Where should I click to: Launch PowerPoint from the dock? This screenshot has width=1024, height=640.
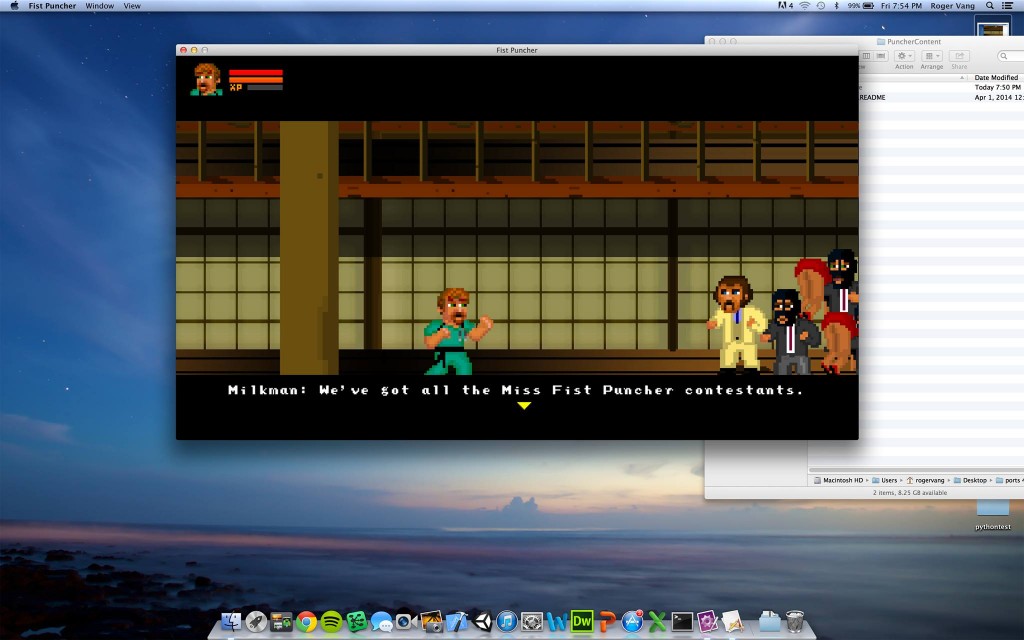607,621
